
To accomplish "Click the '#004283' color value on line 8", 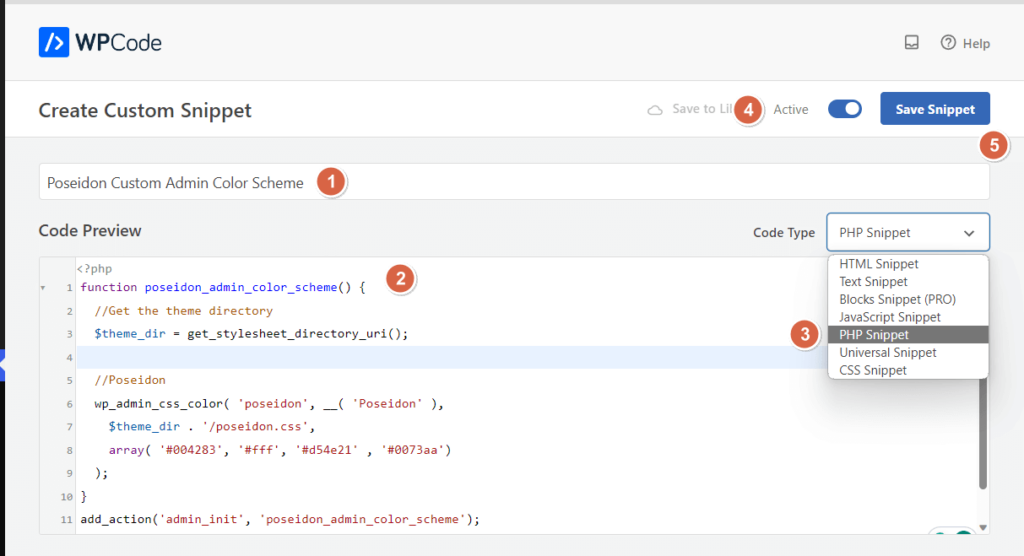I will [x=191, y=450].
